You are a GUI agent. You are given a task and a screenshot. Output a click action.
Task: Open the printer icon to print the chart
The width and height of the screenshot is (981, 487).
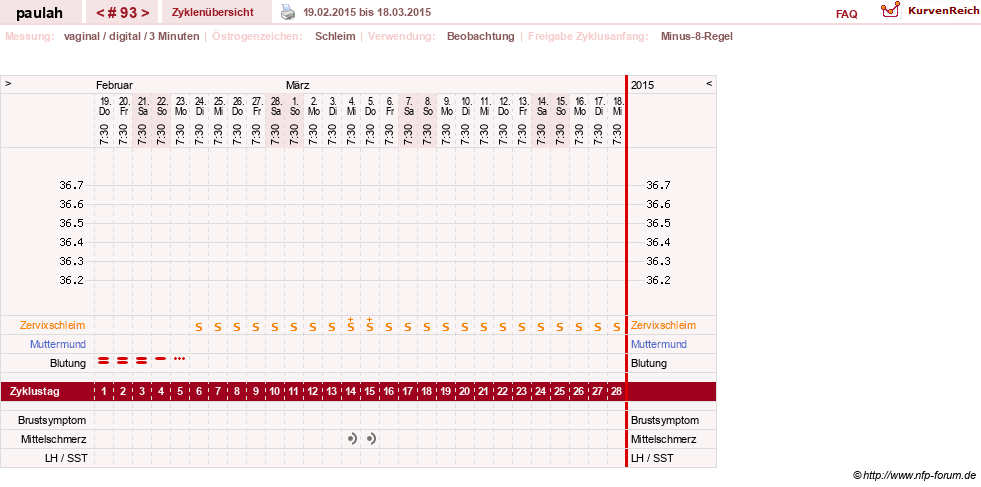coord(287,12)
